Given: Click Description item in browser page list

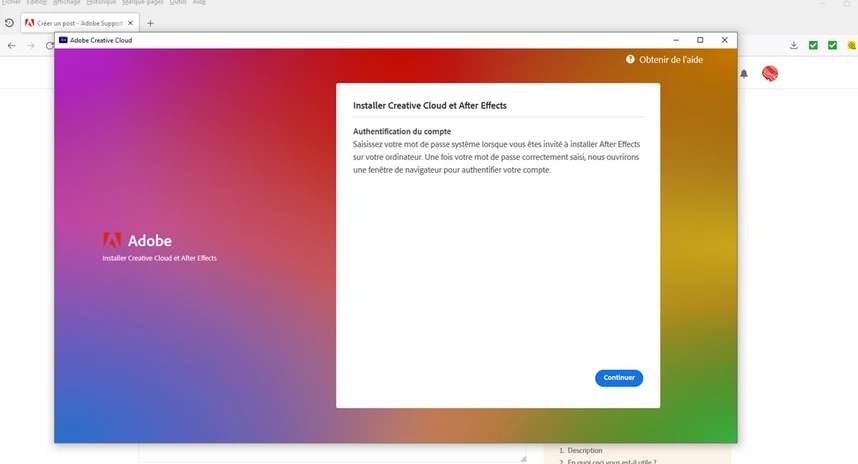Looking at the screenshot, I should 584,450.
